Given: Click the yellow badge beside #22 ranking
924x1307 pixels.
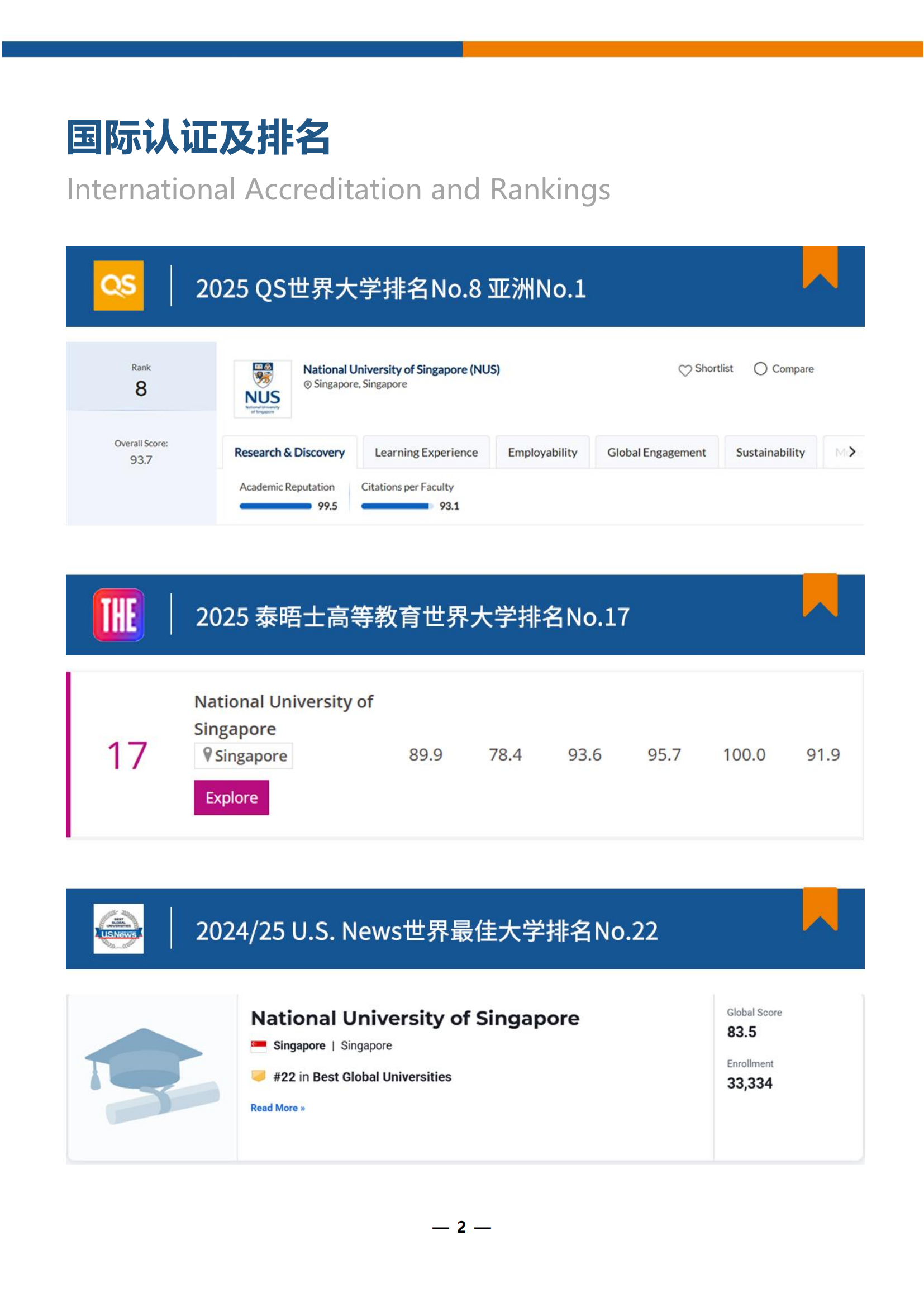Looking at the screenshot, I should pos(258,1076).
